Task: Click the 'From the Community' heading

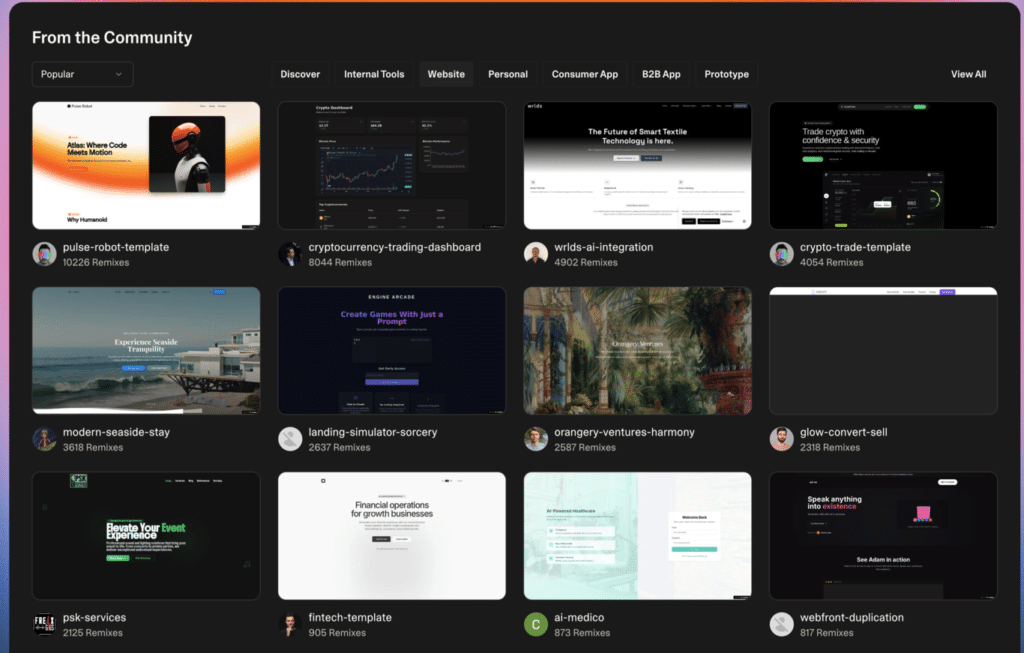Action: [112, 38]
